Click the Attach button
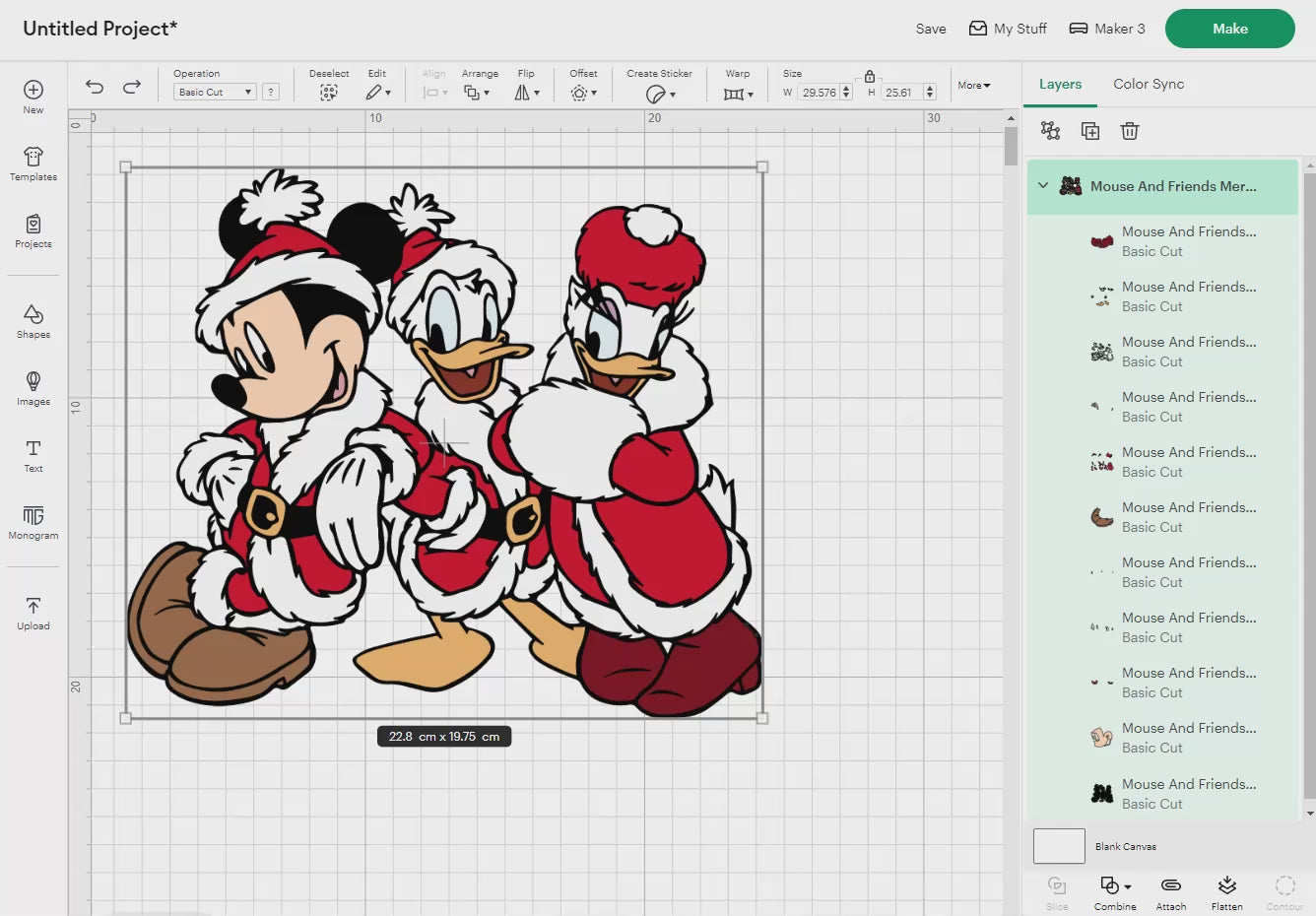Screen dimensions: 1316x916 (1171, 892)
